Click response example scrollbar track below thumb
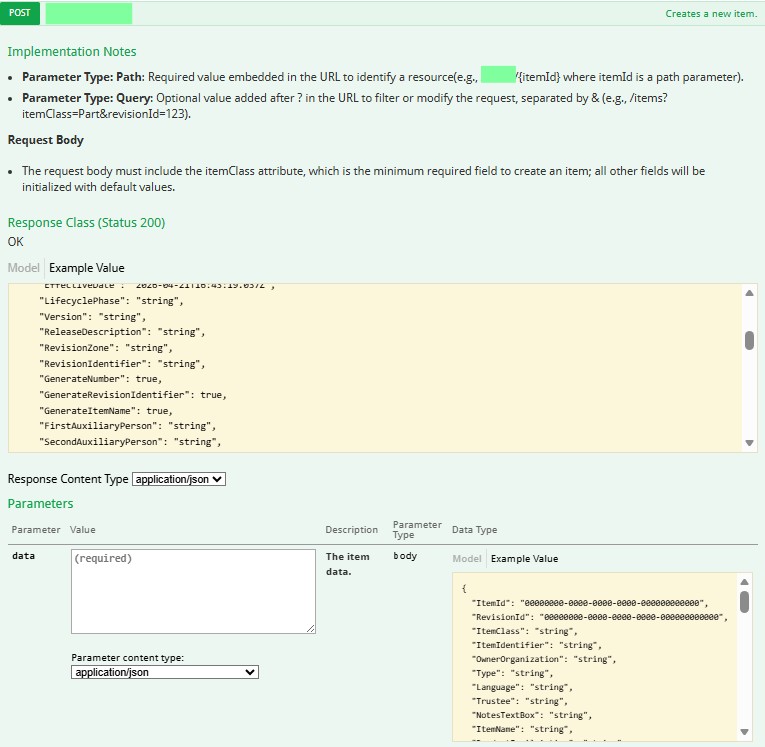 tap(750, 400)
